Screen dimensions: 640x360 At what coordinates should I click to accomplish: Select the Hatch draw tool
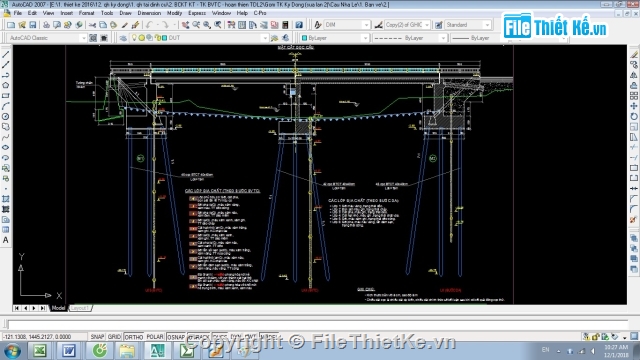pyautogui.click(x=6, y=199)
